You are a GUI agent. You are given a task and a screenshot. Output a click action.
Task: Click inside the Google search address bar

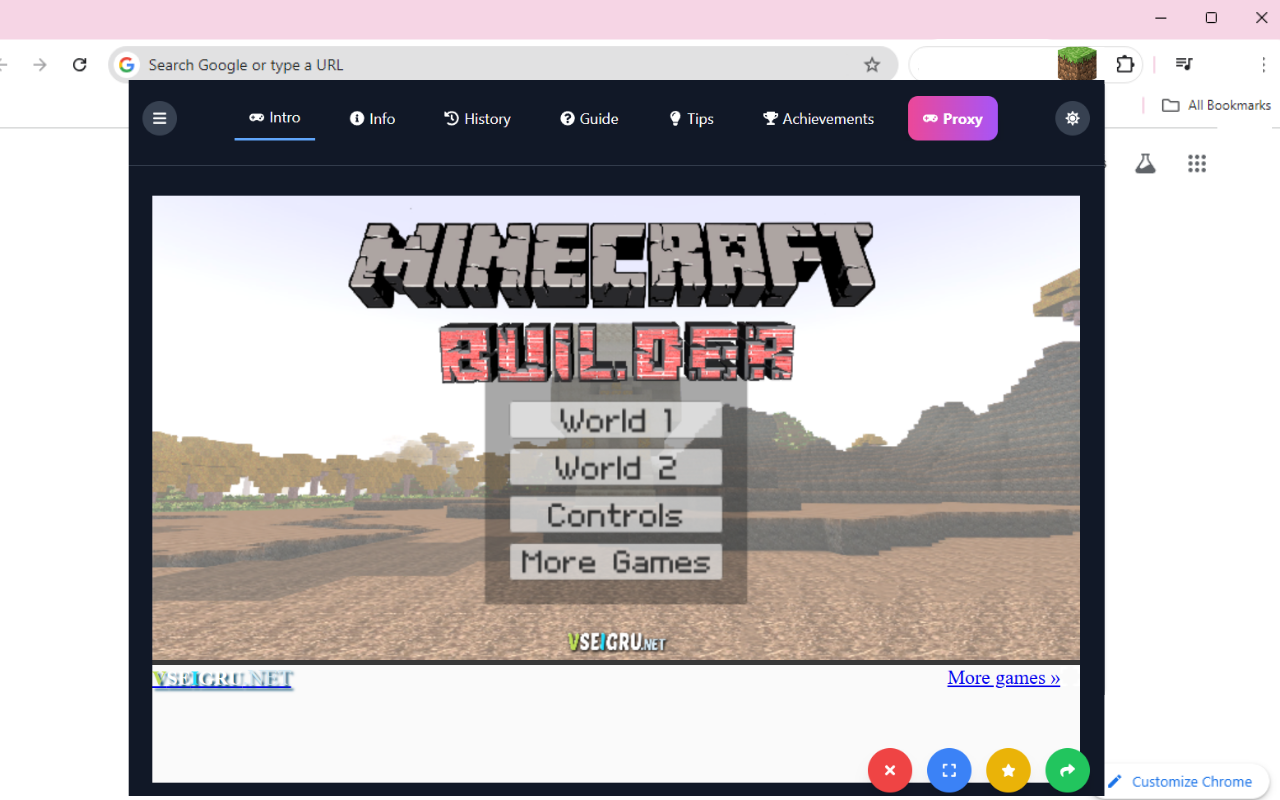point(400,63)
